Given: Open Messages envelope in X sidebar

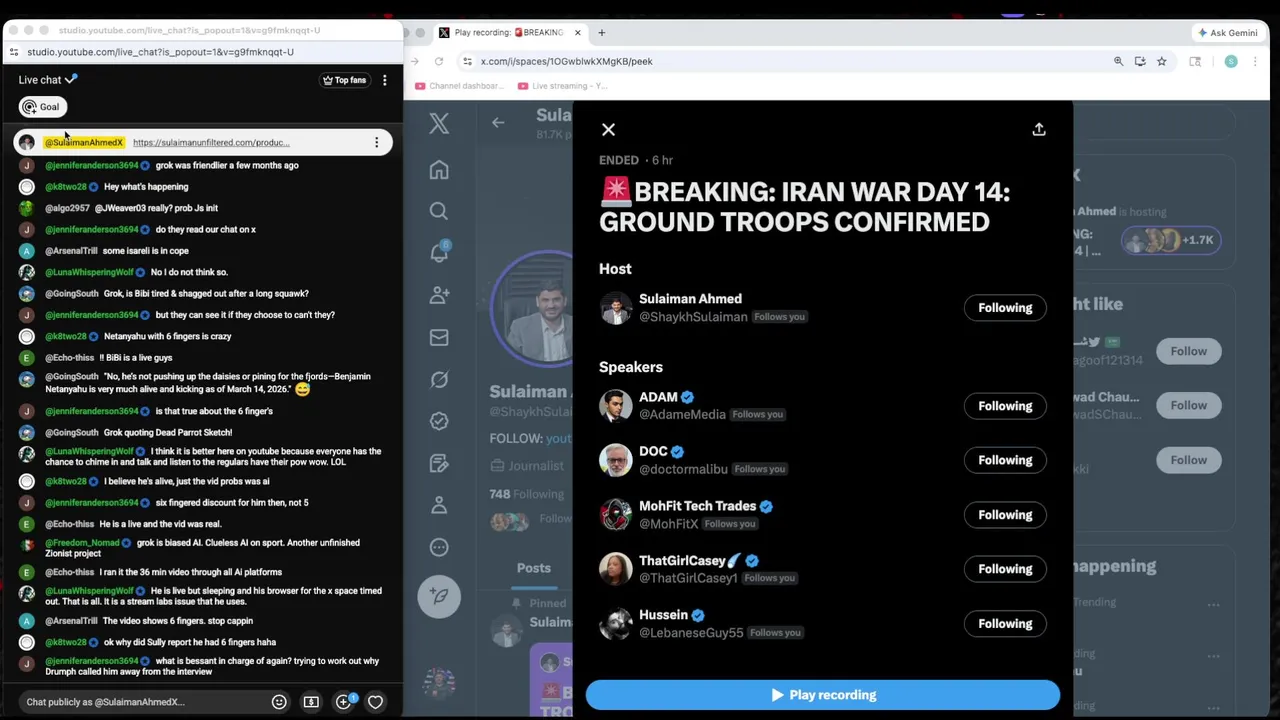Looking at the screenshot, I should [439, 337].
